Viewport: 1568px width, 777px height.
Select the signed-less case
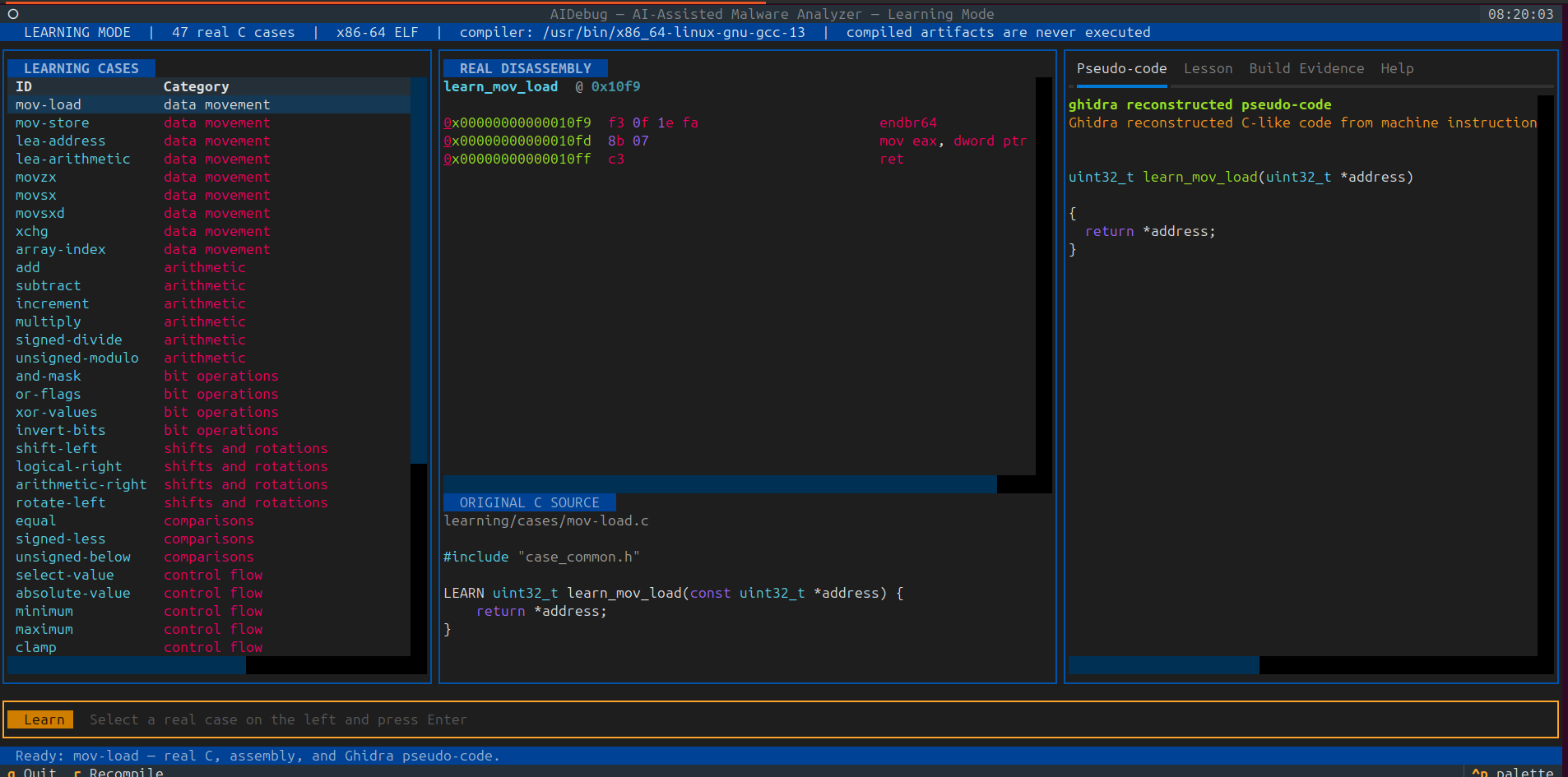click(x=209, y=539)
